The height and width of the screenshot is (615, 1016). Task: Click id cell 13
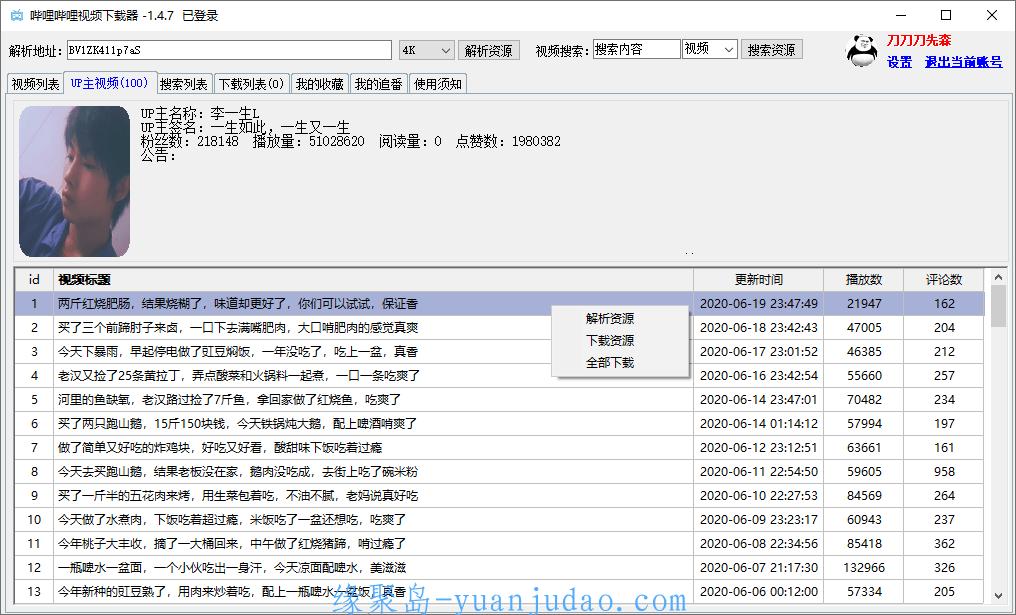point(34,591)
